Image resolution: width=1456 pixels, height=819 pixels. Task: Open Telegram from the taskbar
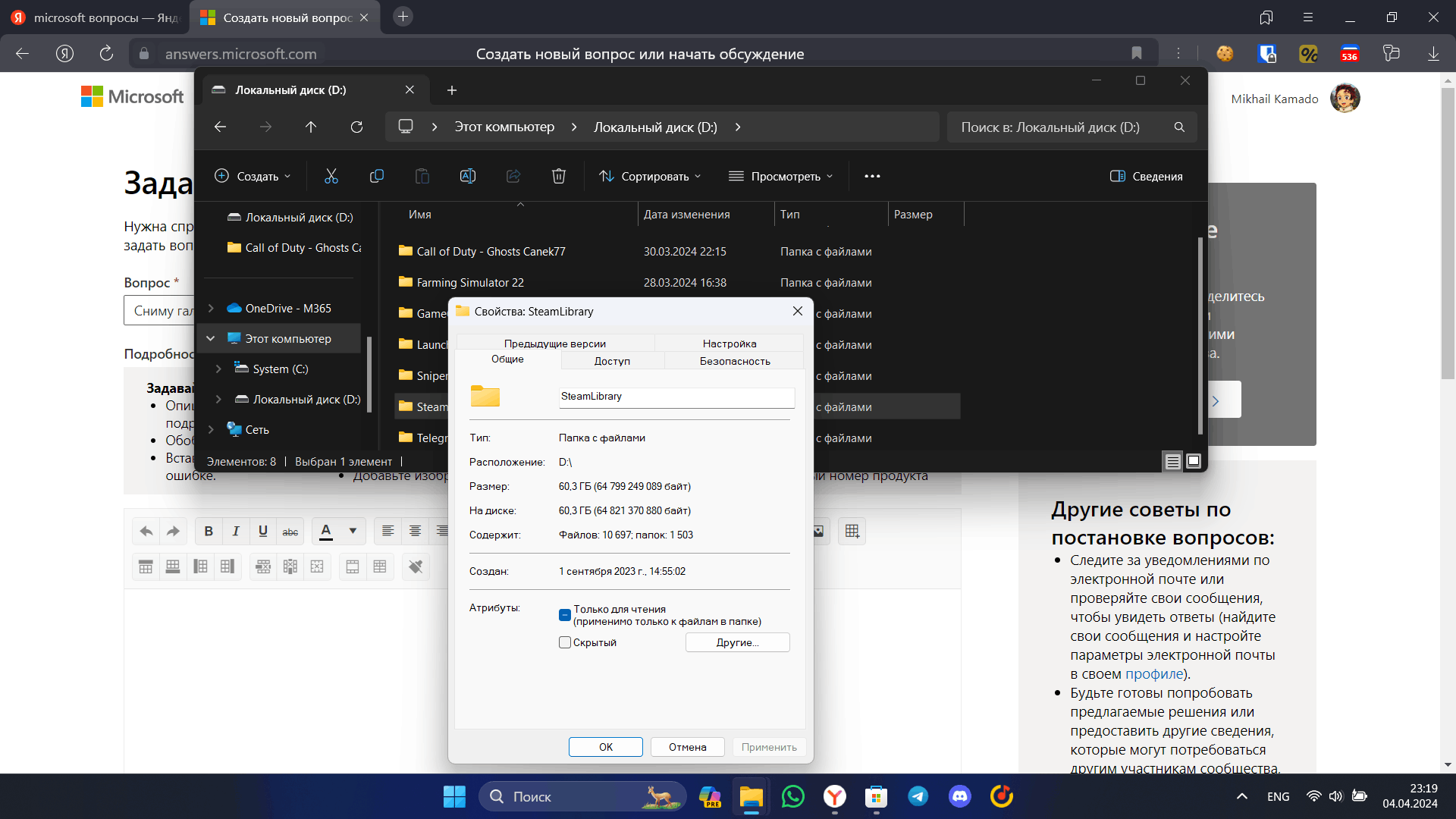point(918,796)
